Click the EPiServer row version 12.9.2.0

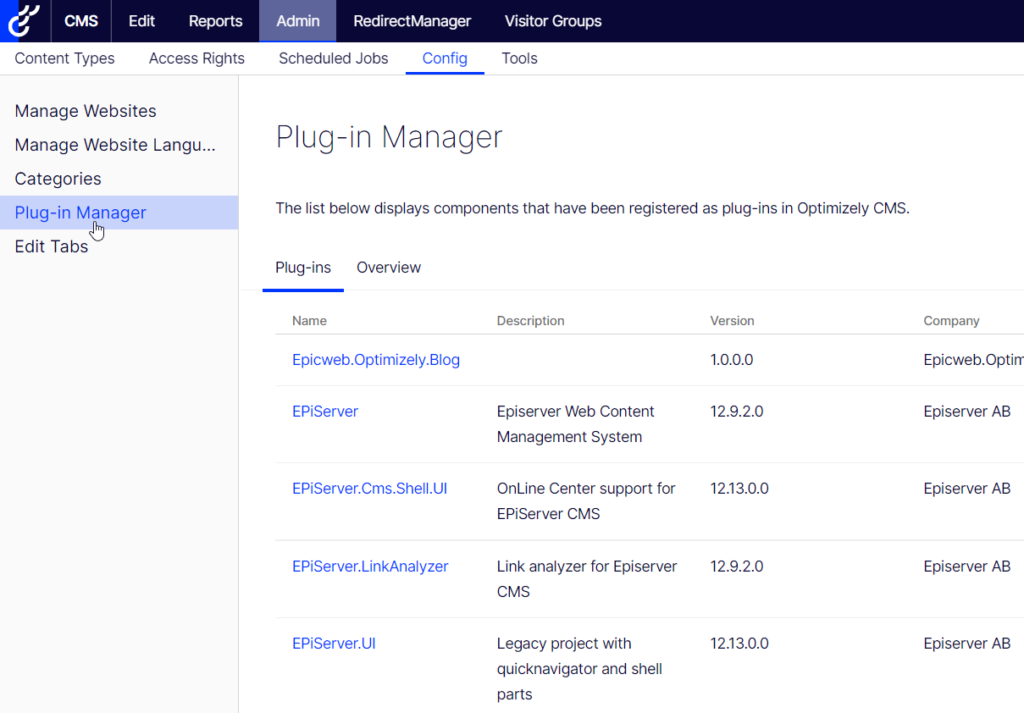[x=737, y=411]
